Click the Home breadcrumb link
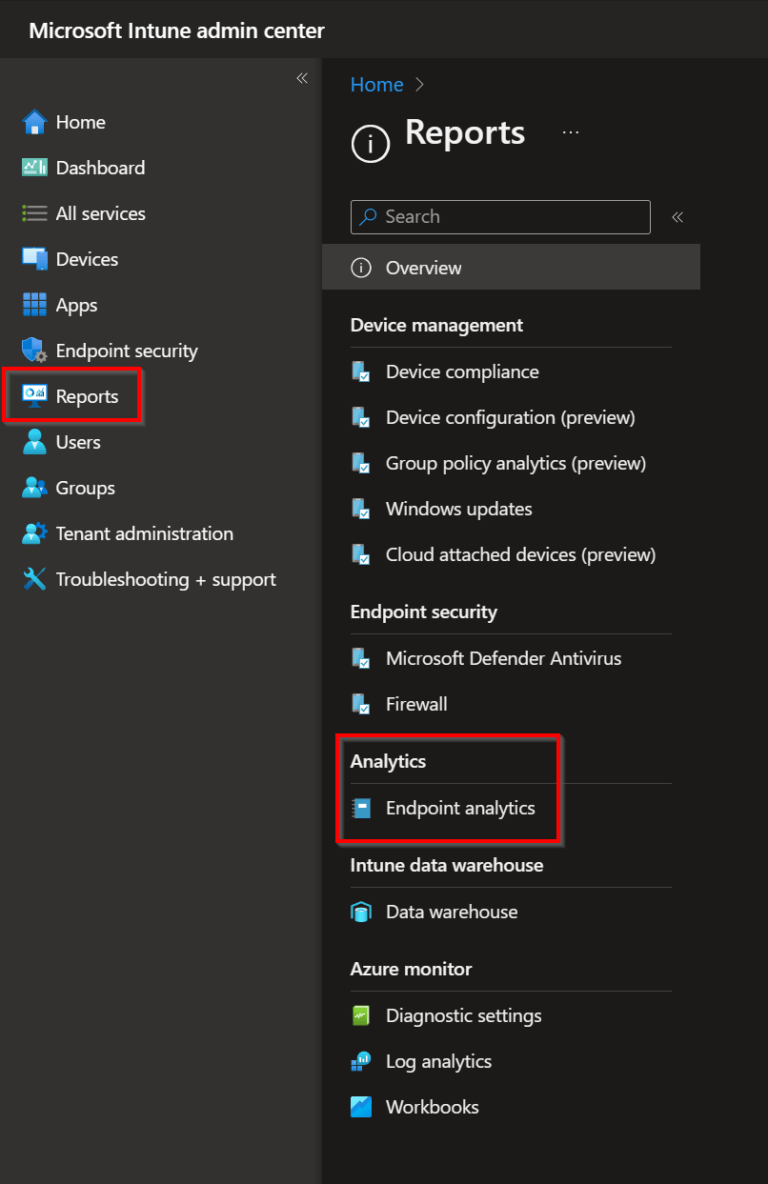 pos(376,85)
